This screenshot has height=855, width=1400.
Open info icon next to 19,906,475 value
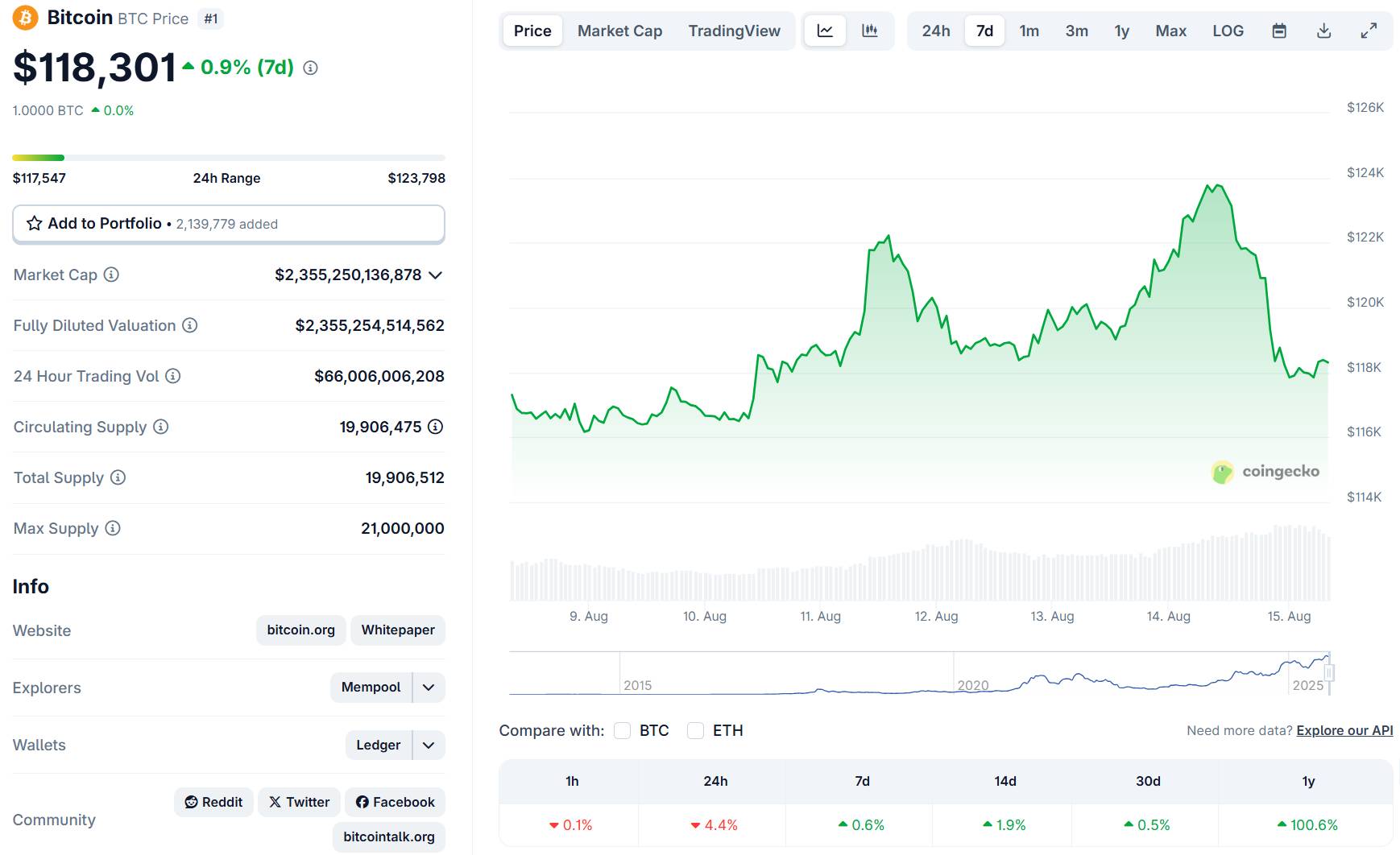(x=435, y=427)
